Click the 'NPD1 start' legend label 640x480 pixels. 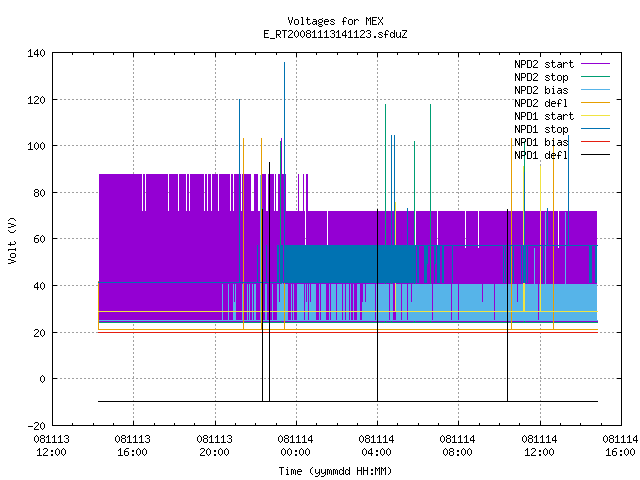coord(544,116)
